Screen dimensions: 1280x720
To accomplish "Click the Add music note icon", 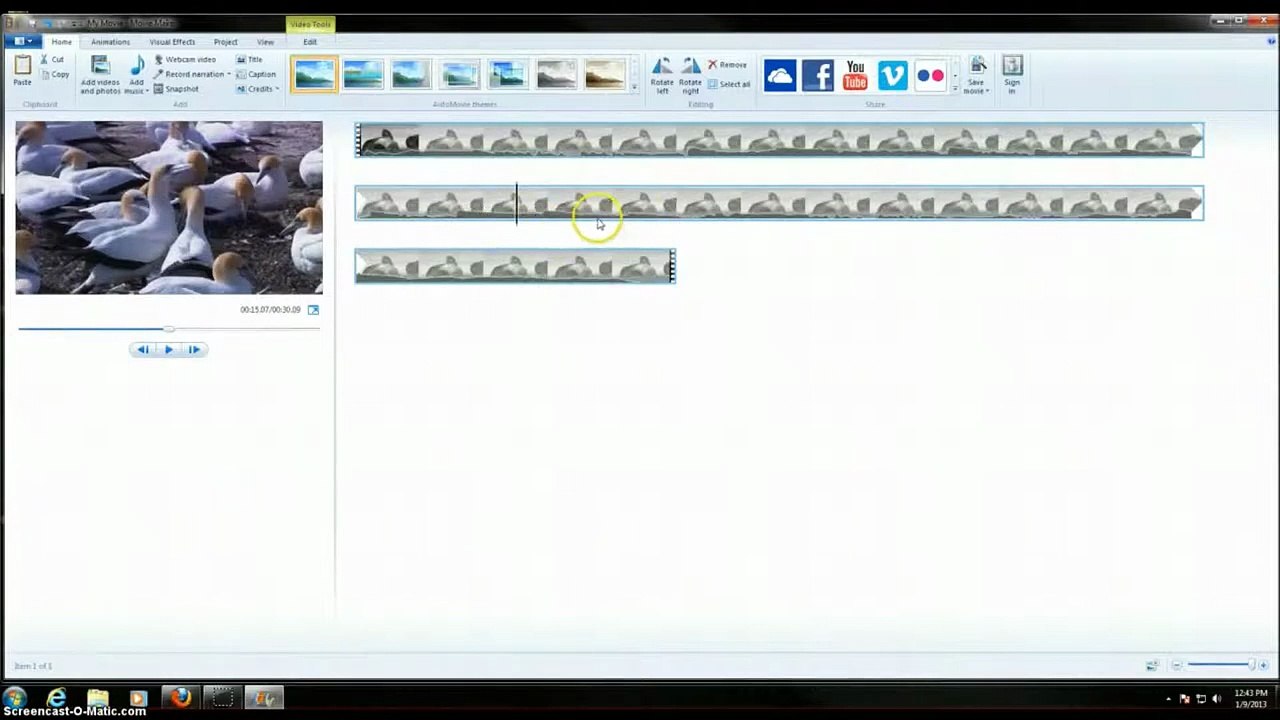I will (x=137, y=66).
